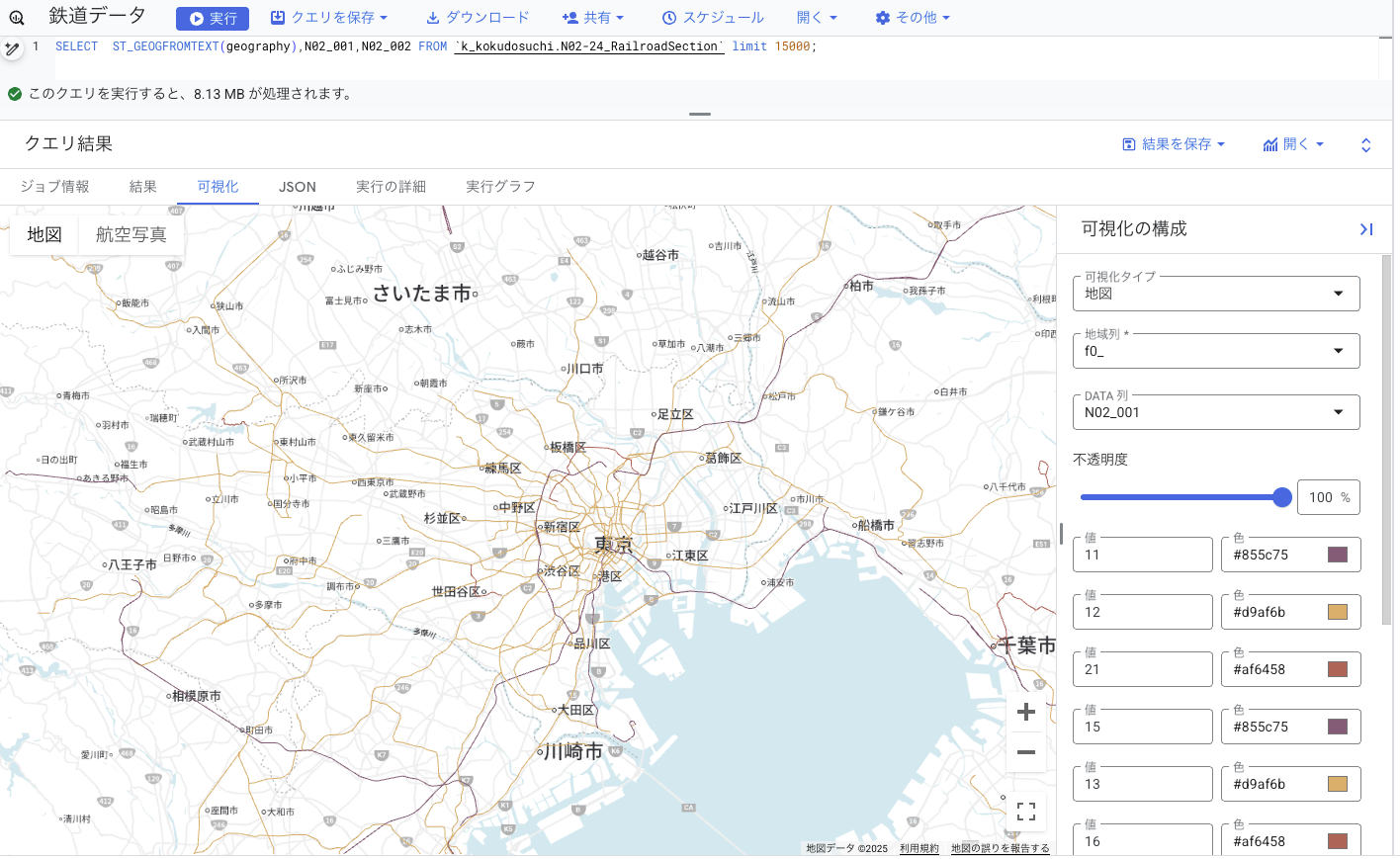1400x859 pixels.
Task: Click the ダウンロード download button
Action: click(x=478, y=18)
